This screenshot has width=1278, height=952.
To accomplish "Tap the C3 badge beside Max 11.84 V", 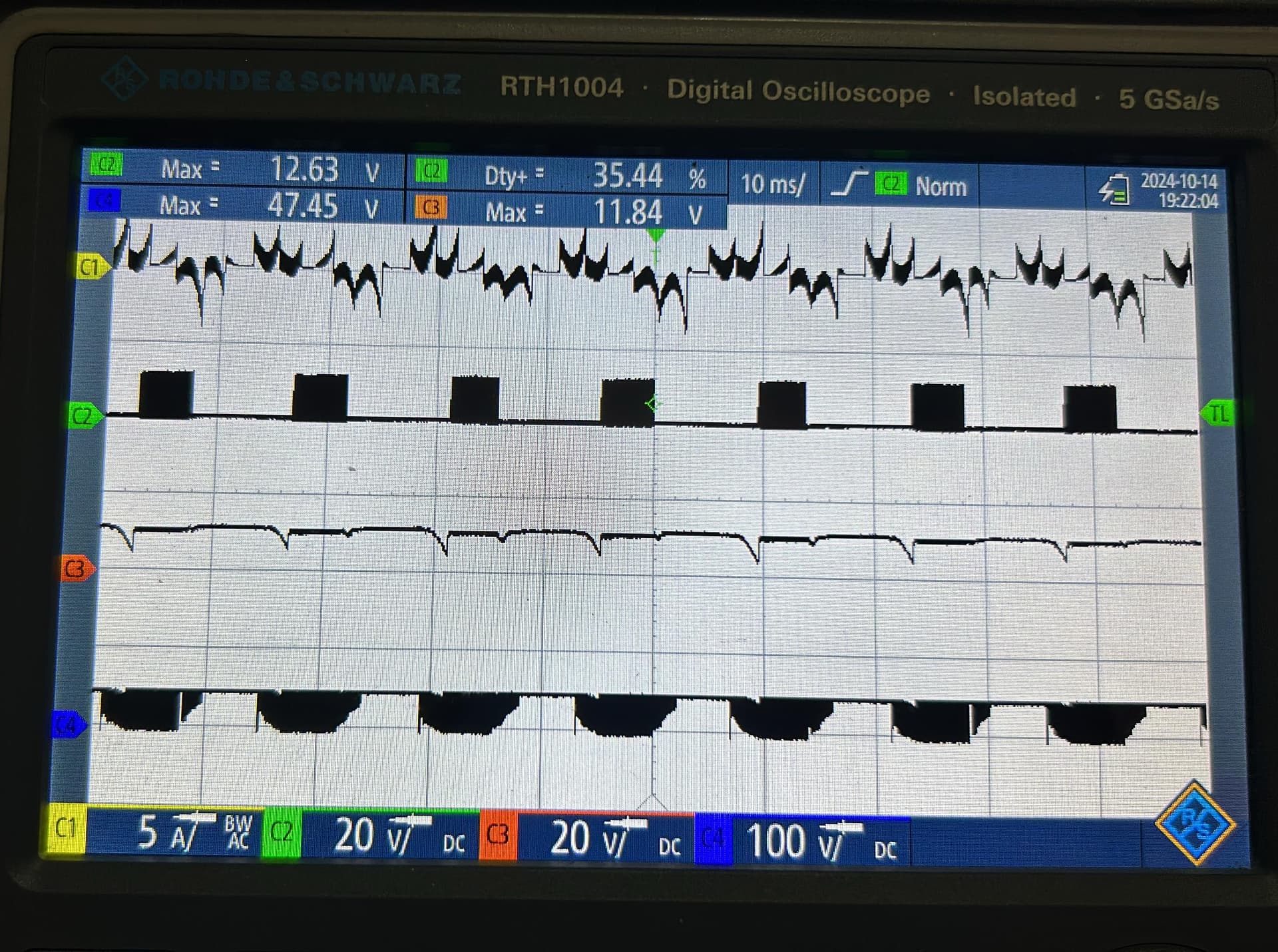I will pos(431,208).
